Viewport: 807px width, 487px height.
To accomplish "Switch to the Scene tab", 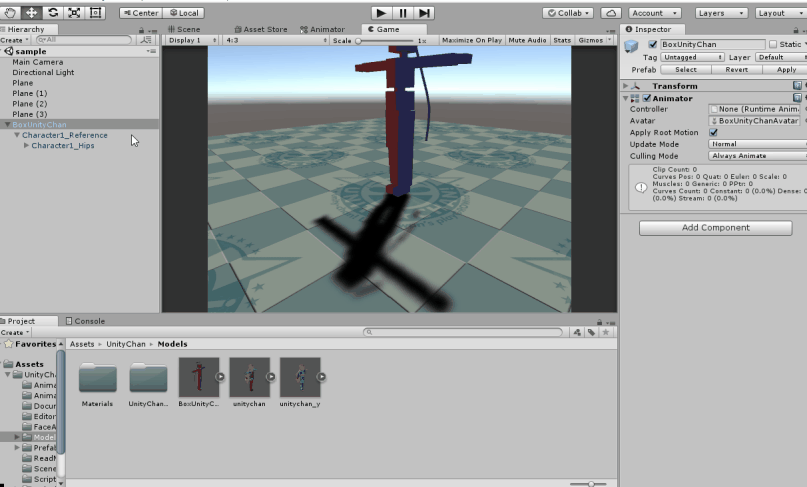I will [x=184, y=29].
